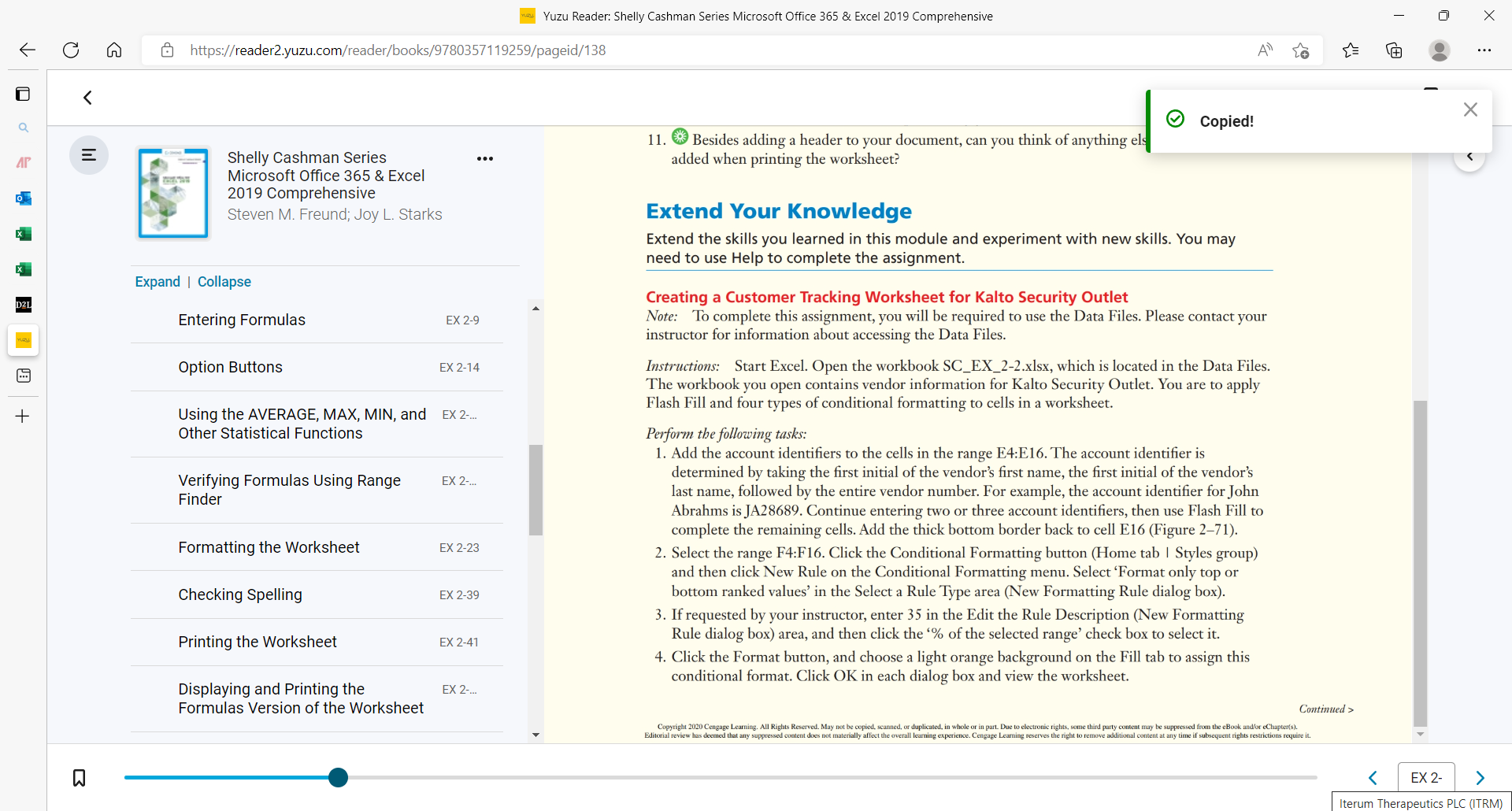
Task: Add a new tab with plus icon
Action: pyautogui.click(x=23, y=417)
